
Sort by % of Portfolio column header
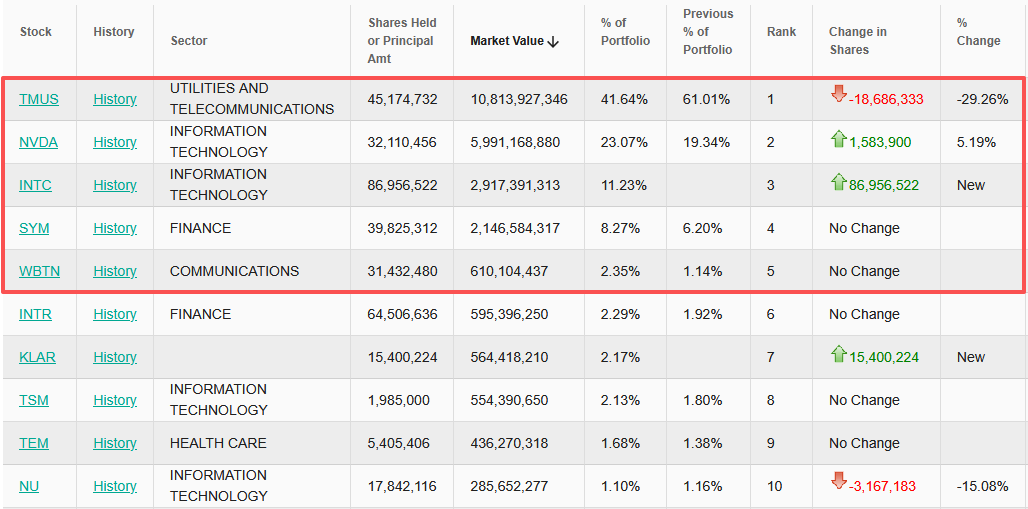point(625,32)
